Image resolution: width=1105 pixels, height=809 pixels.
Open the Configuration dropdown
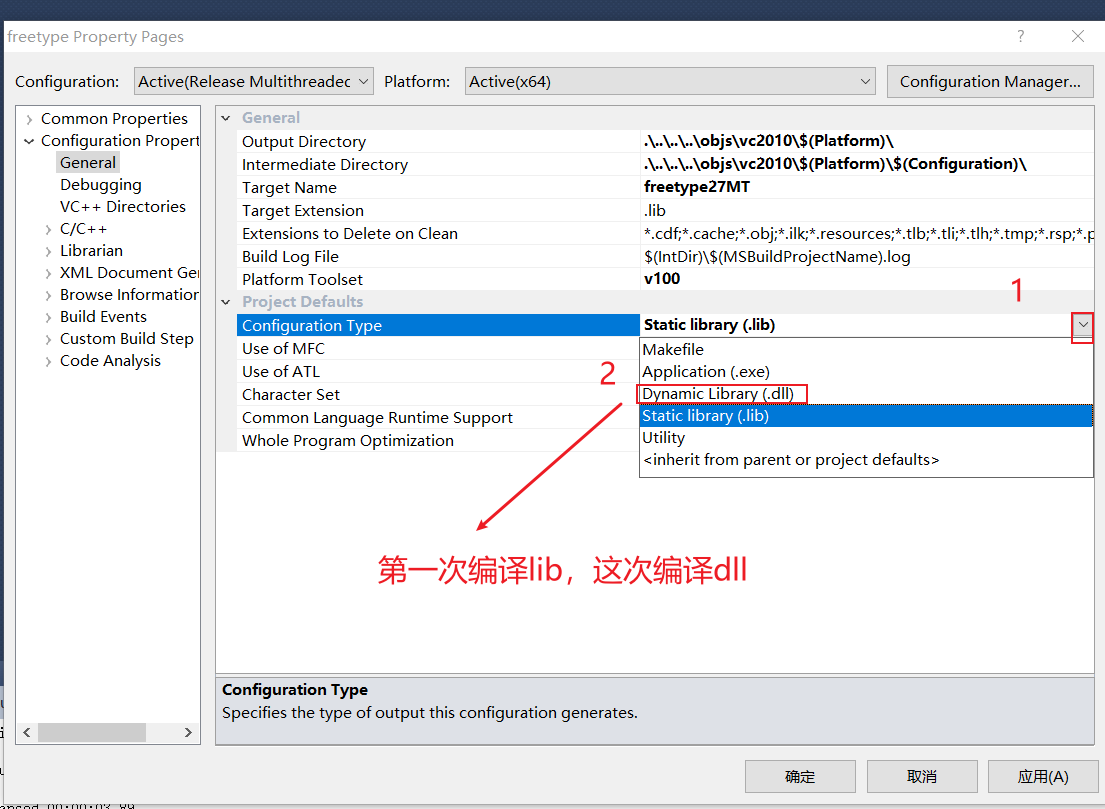coord(254,82)
